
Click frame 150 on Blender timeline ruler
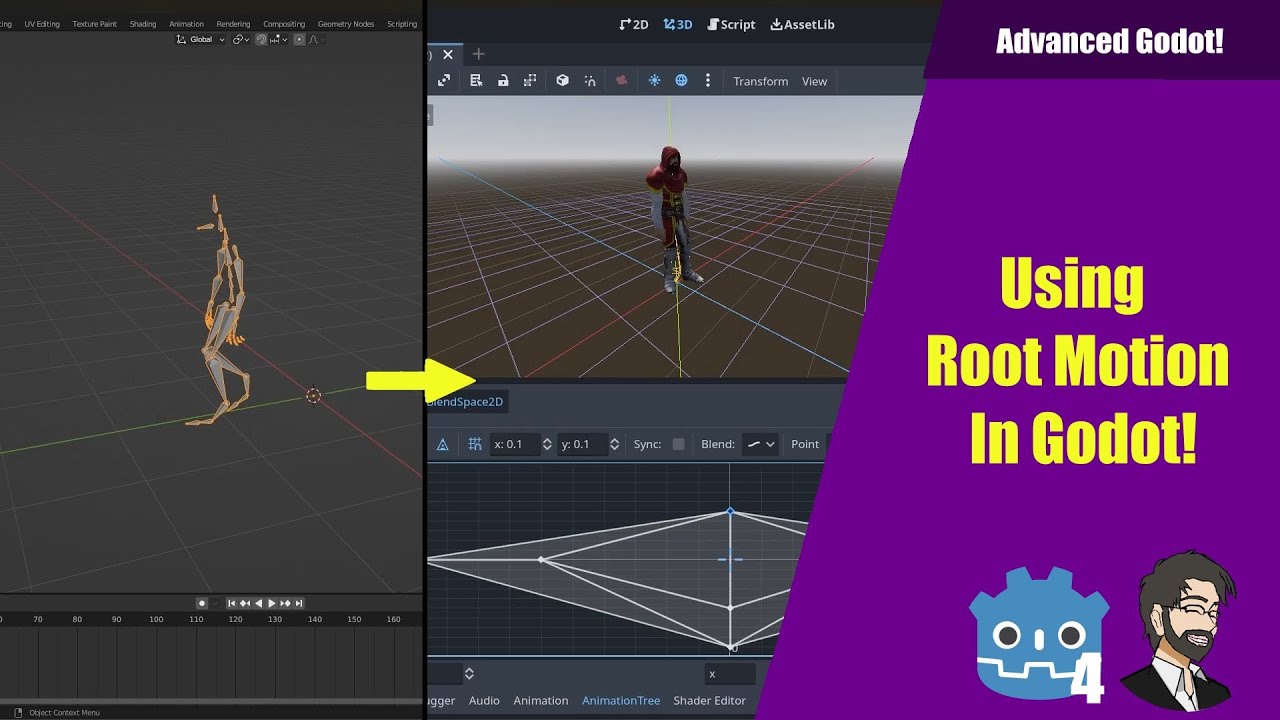click(x=354, y=619)
